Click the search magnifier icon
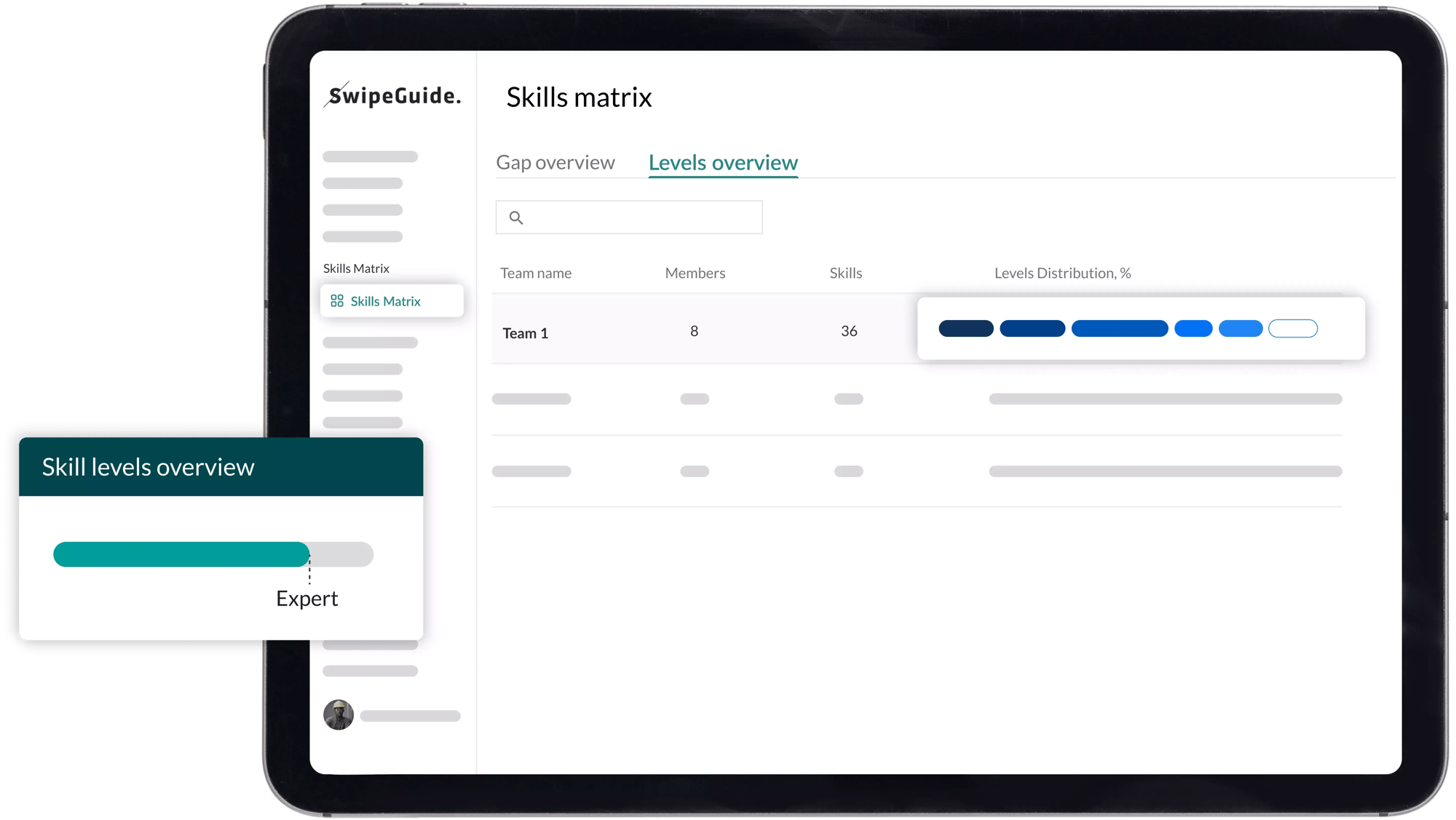The image size is (1456, 820). click(516, 218)
